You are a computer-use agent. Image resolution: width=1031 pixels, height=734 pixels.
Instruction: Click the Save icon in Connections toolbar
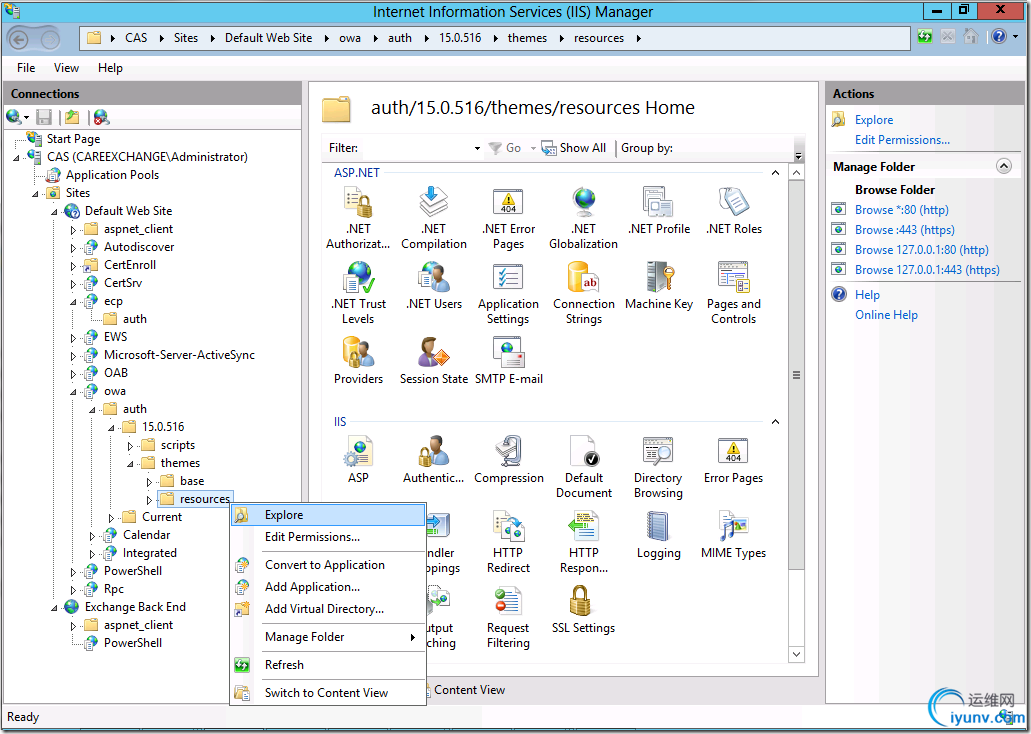click(x=44, y=117)
